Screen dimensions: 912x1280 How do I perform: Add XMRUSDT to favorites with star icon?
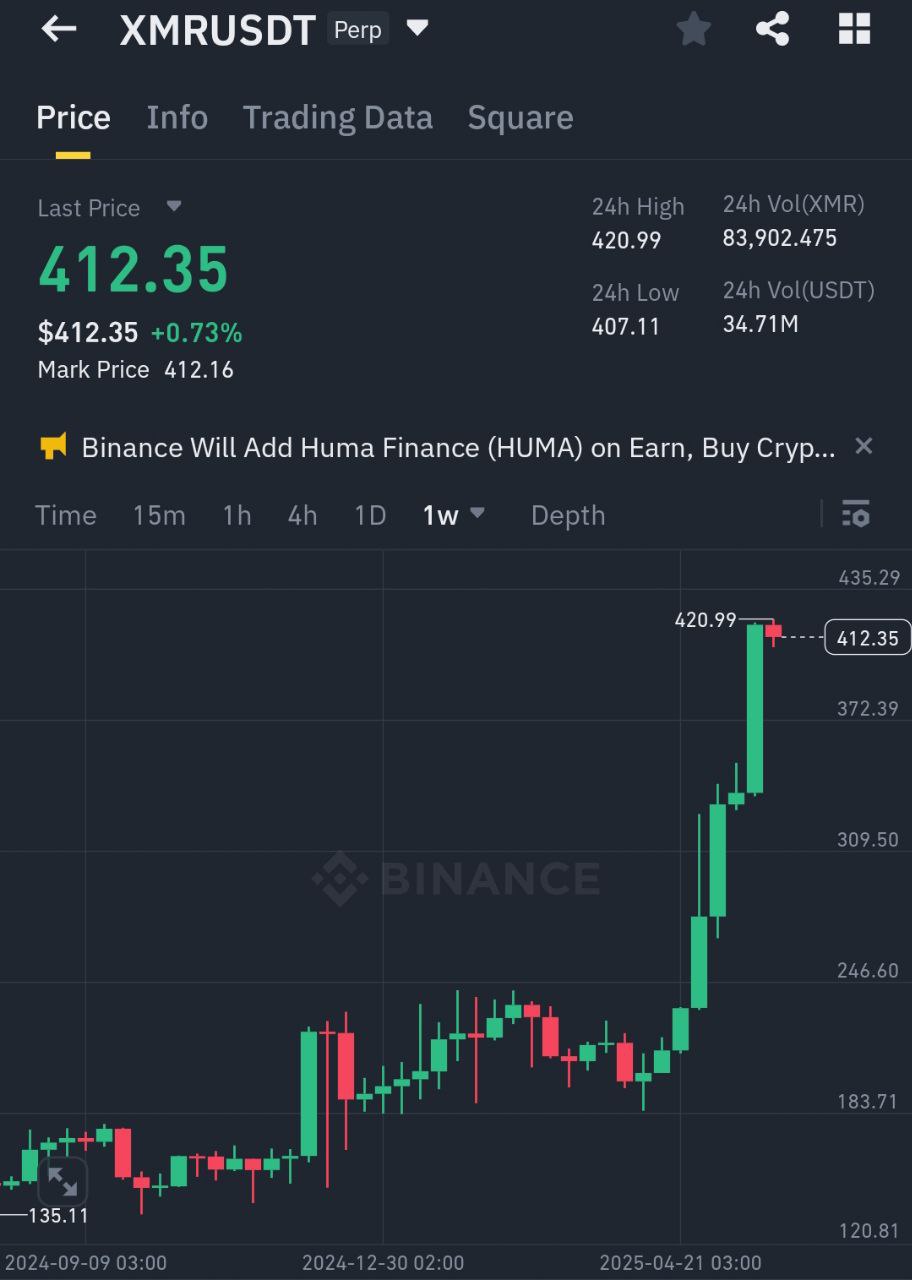[x=693, y=30]
